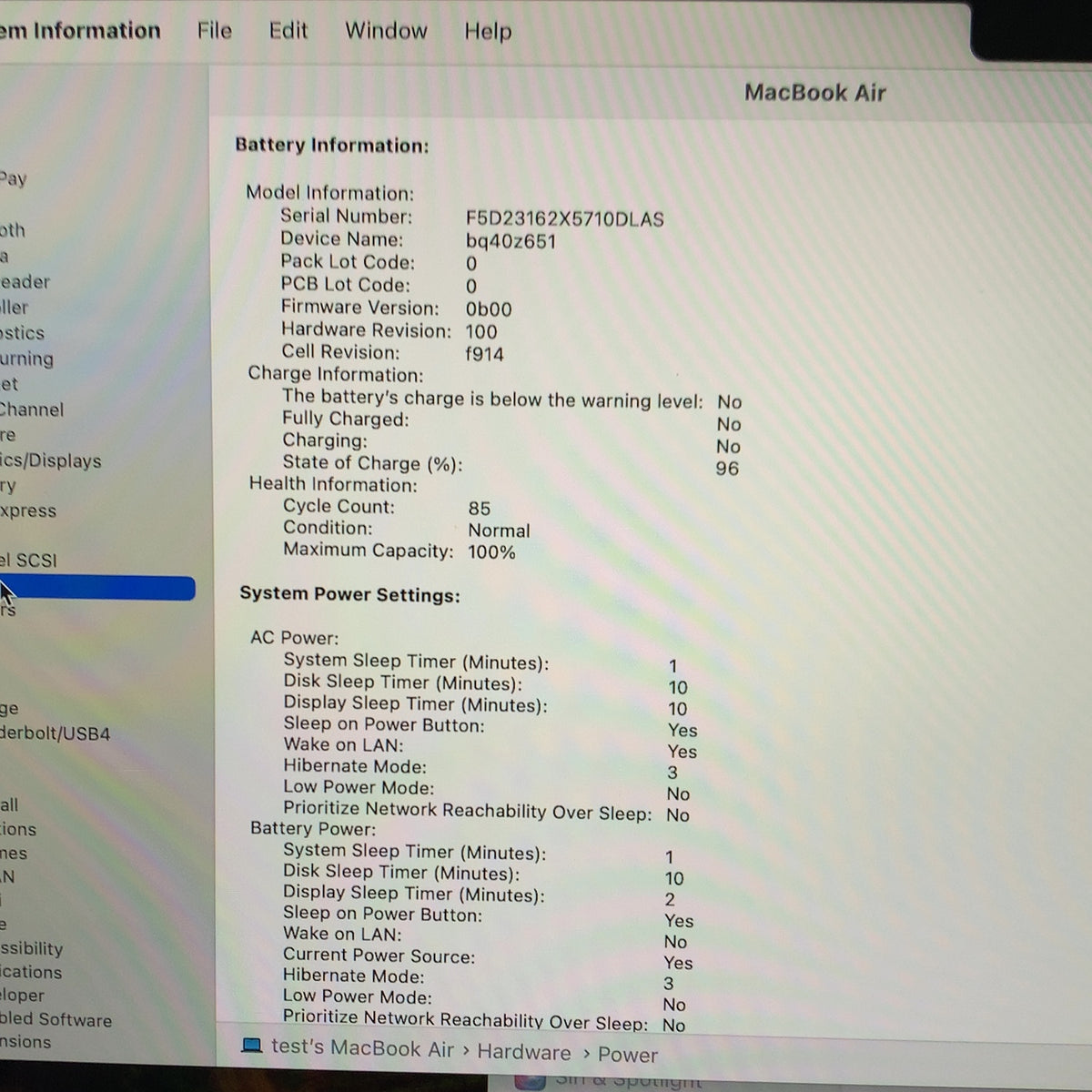Viewport: 1092px width, 1092px height.
Task: Select the Developer sidebar item
Action: [x=22, y=996]
